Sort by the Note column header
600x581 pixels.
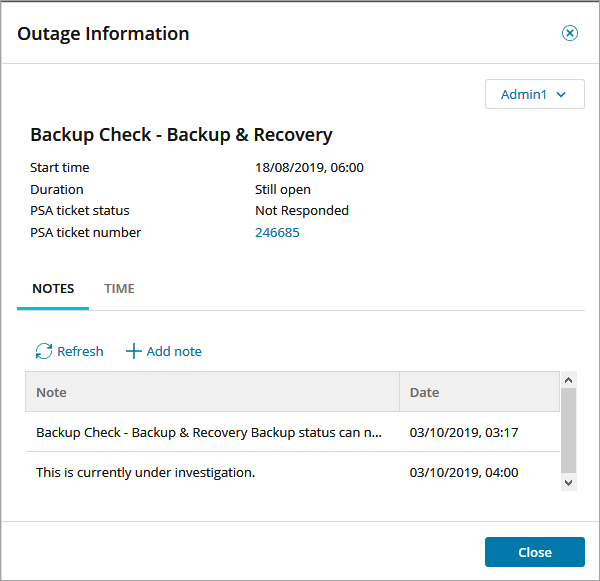tap(212, 392)
